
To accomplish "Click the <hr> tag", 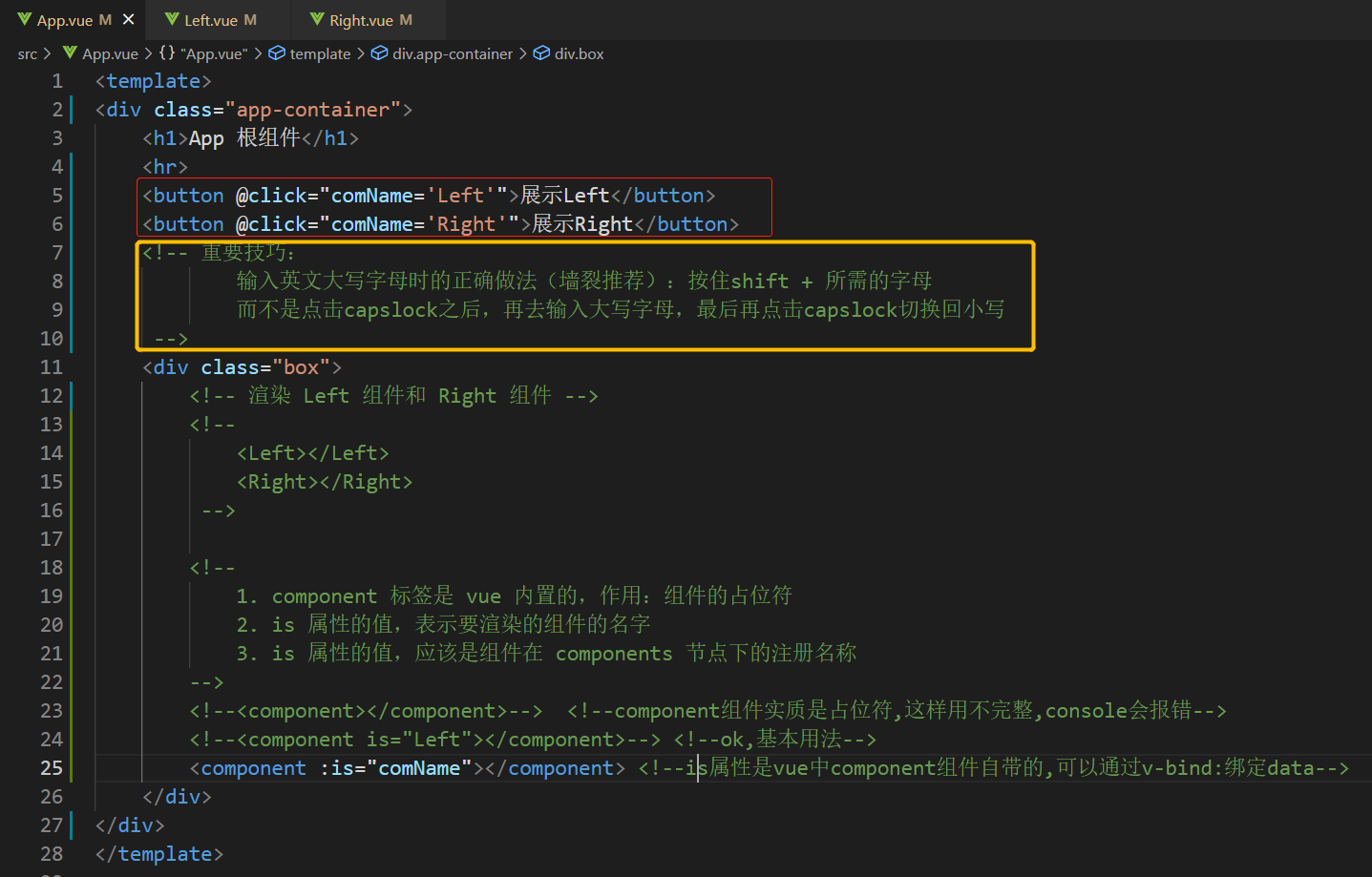I will click(165, 167).
